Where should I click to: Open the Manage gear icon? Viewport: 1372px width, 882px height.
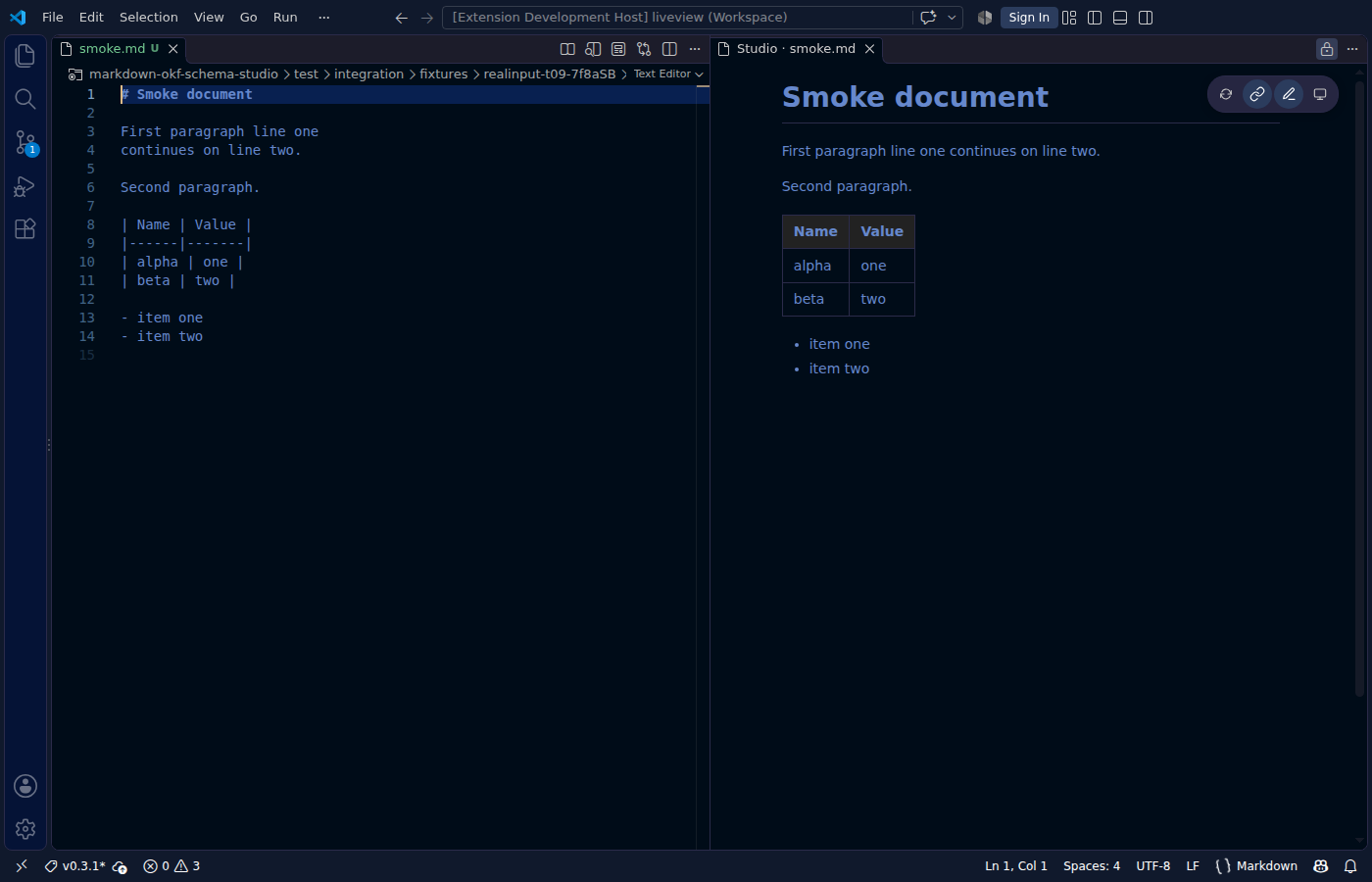coord(25,829)
